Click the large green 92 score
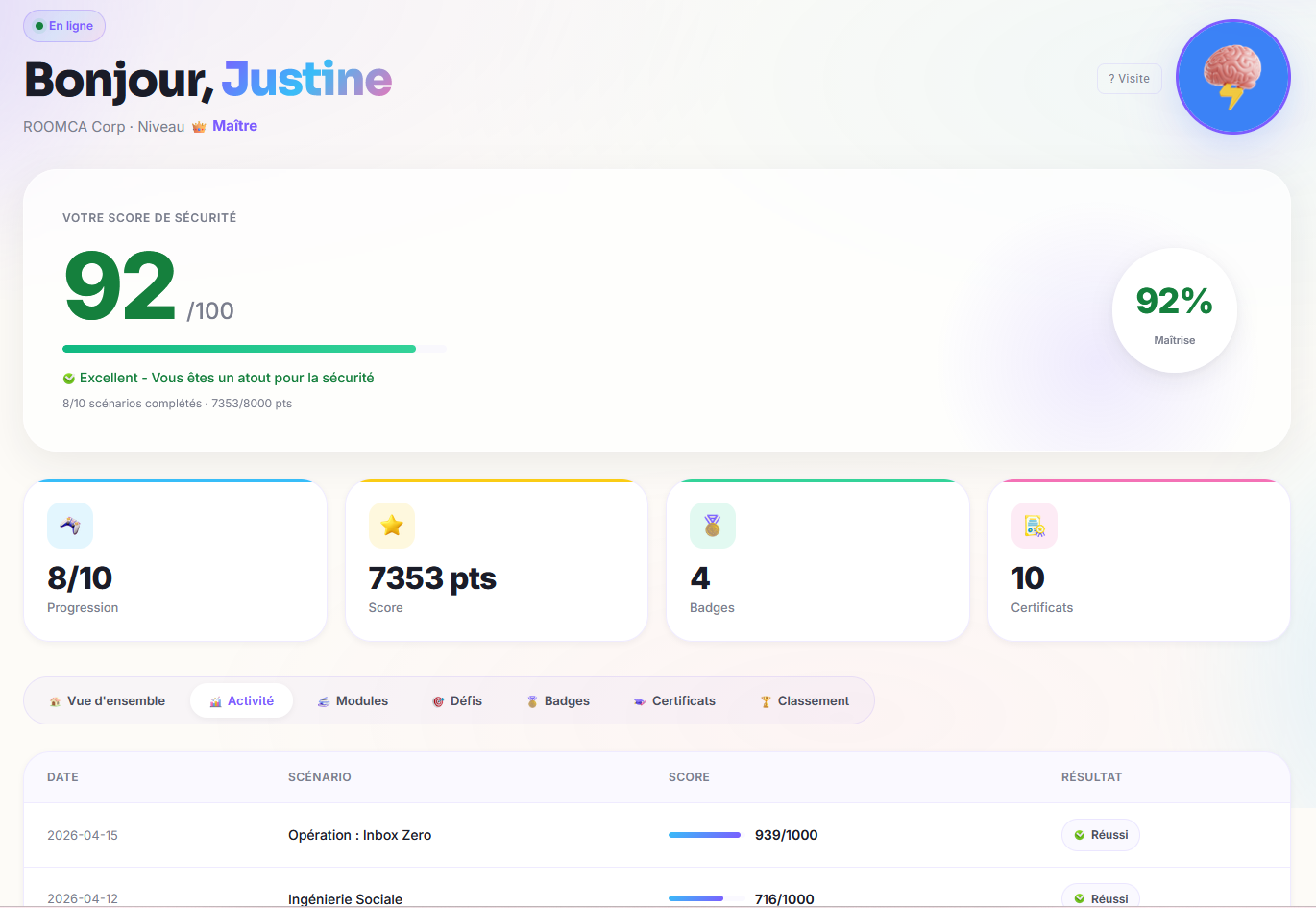The width and height of the screenshot is (1316, 908). 120,285
